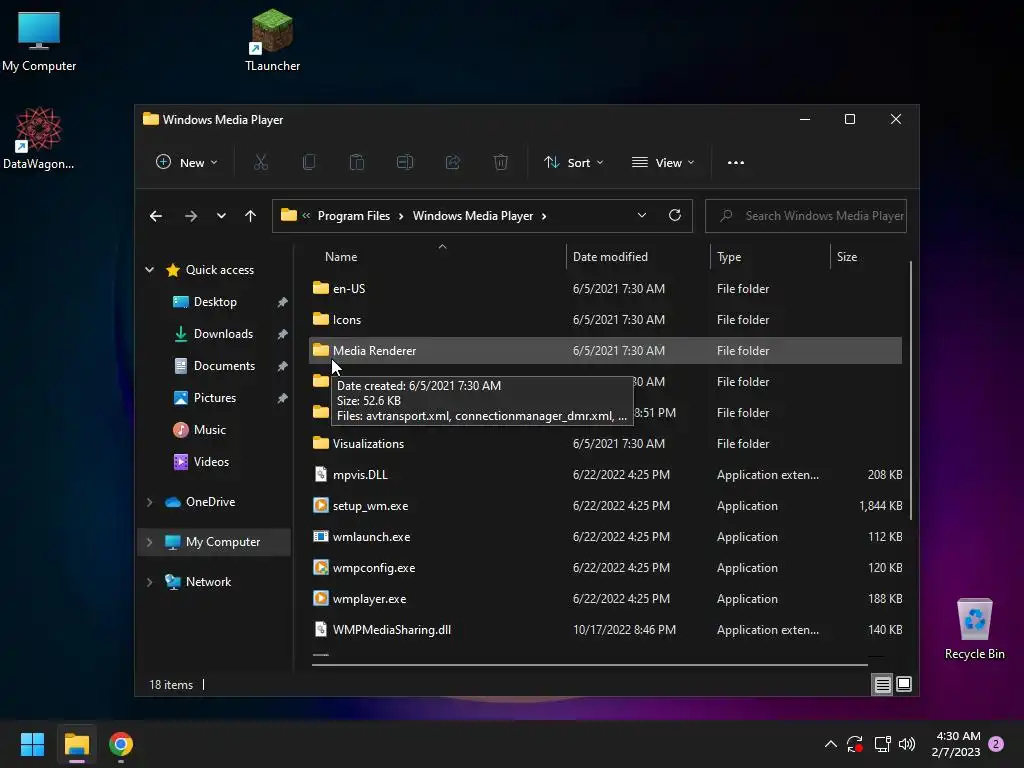This screenshot has height=768, width=1024.
Task: Collapse the Quick access tree
Action: pos(150,270)
